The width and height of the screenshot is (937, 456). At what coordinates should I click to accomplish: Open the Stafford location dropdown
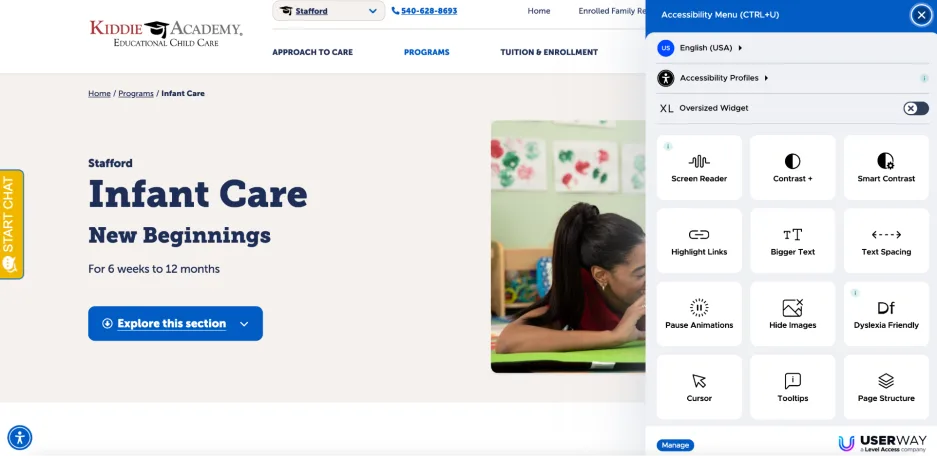coord(329,11)
